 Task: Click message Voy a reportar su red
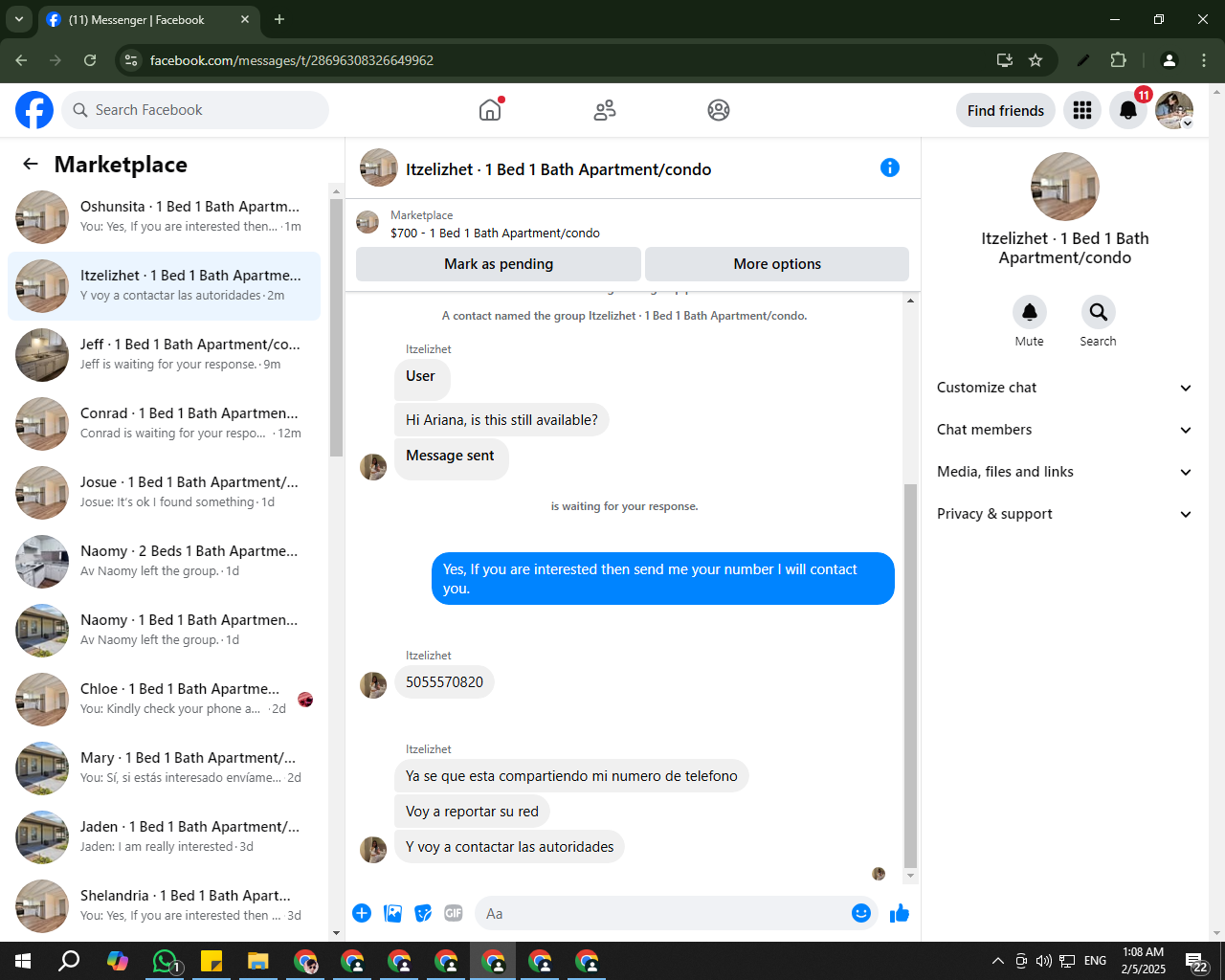click(472, 812)
